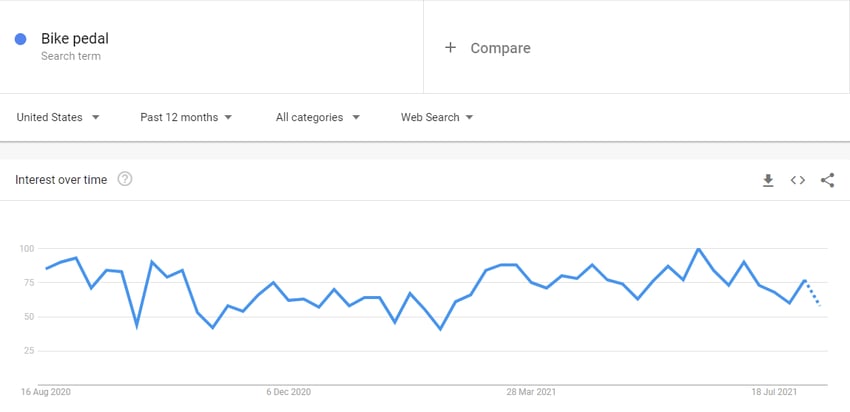This screenshot has width=850, height=412.
Task: Share the interest over time chart
Action: pos(827,180)
